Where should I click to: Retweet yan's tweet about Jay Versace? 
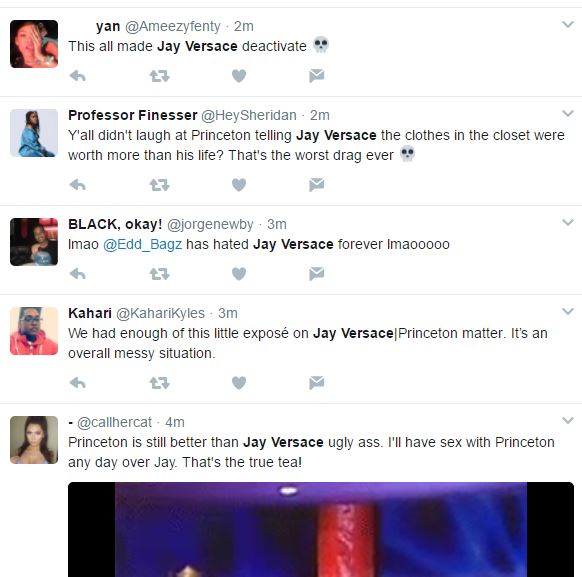pos(160,76)
